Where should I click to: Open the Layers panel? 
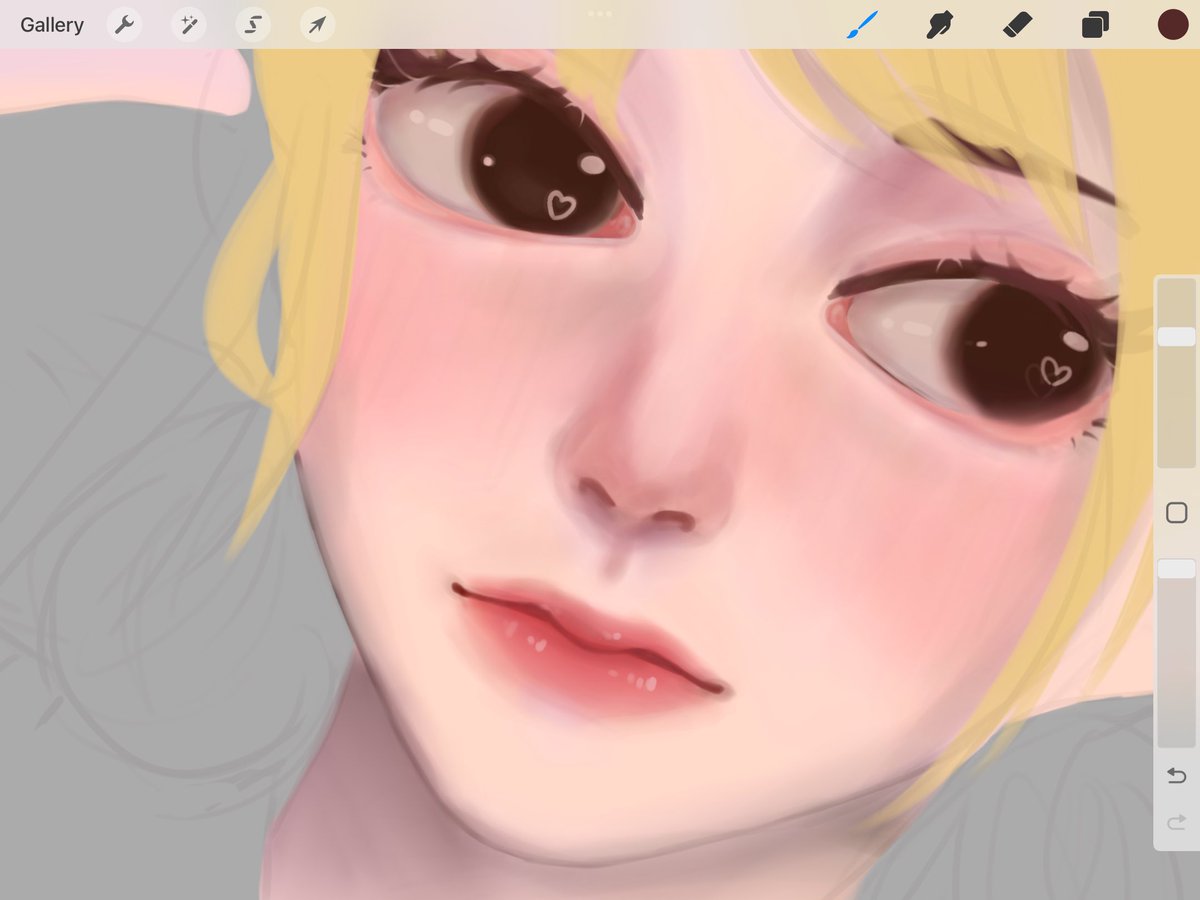pos(1095,25)
